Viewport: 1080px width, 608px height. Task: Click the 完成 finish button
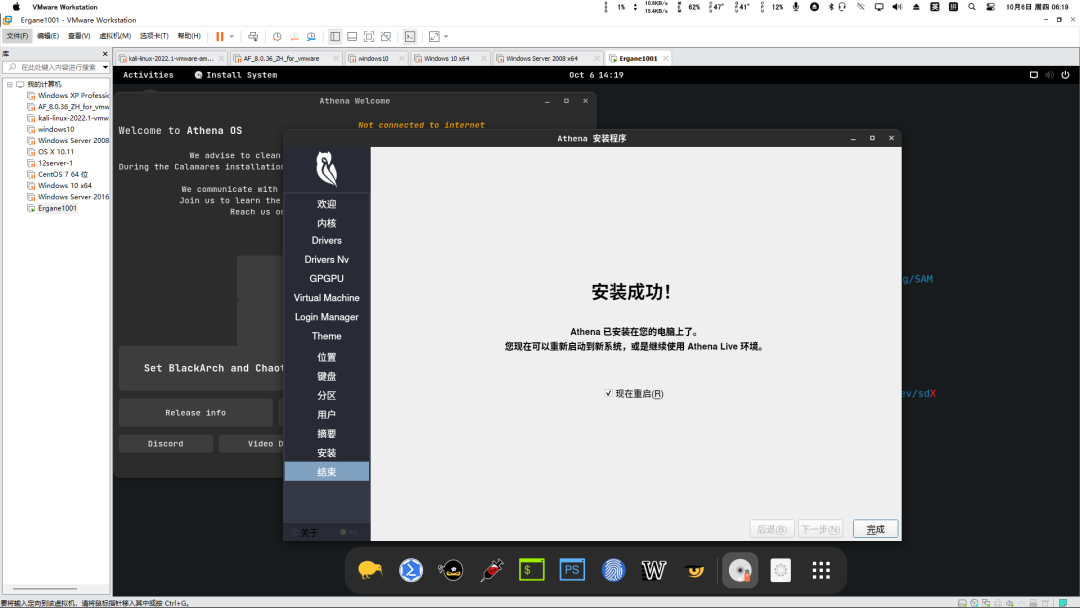pyautogui.click(x=875, y=529)
